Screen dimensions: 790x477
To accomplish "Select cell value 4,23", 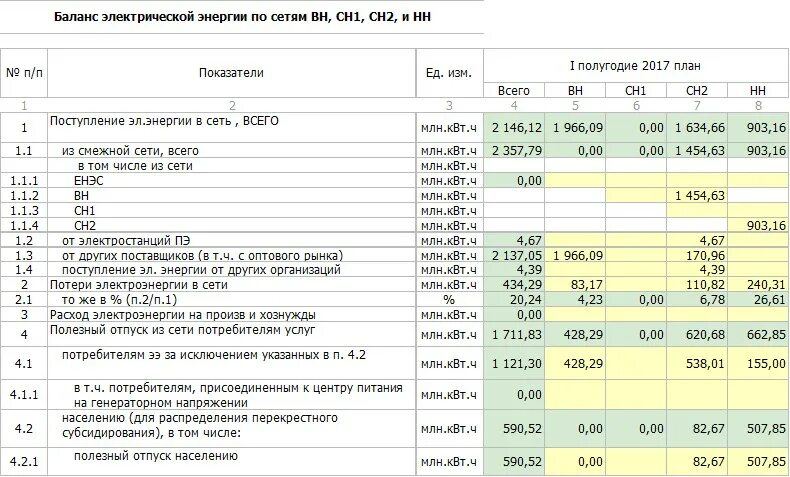I will click(x=590, y=300).
